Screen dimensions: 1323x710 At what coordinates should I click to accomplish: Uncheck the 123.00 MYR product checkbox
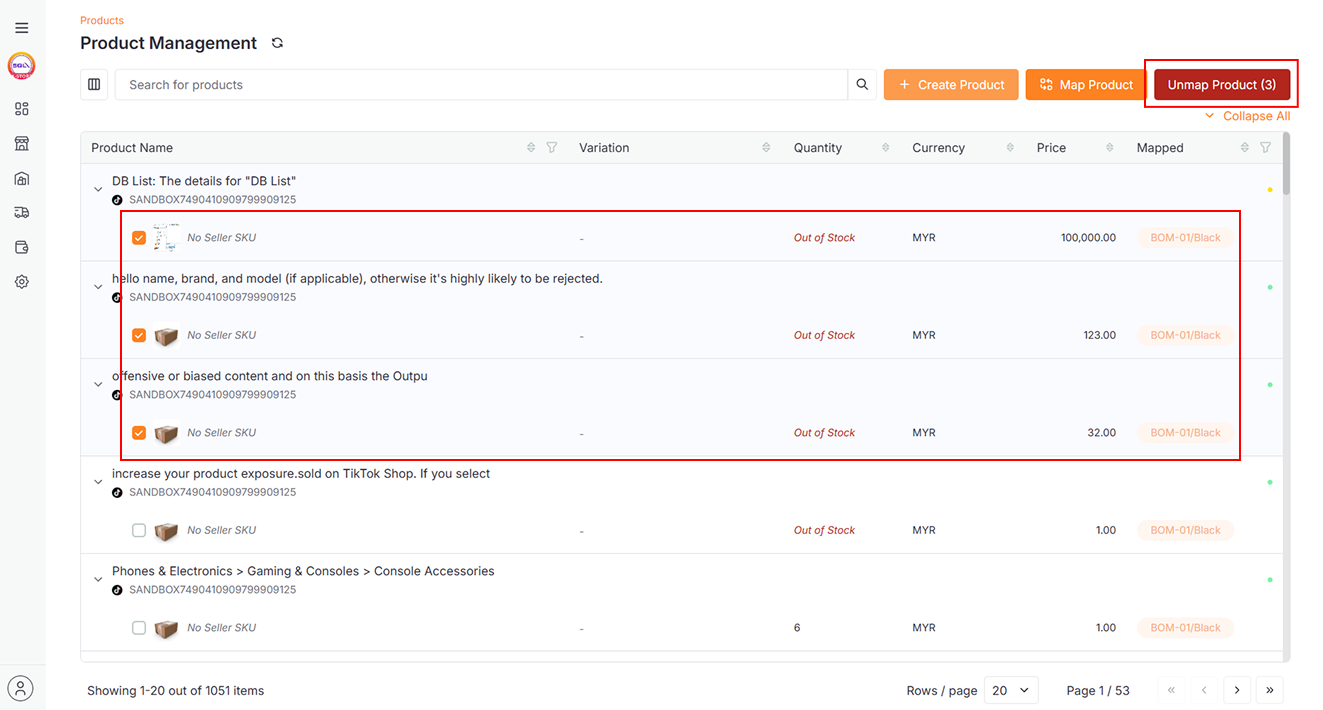pyautogui.click(x=139, y=335)
